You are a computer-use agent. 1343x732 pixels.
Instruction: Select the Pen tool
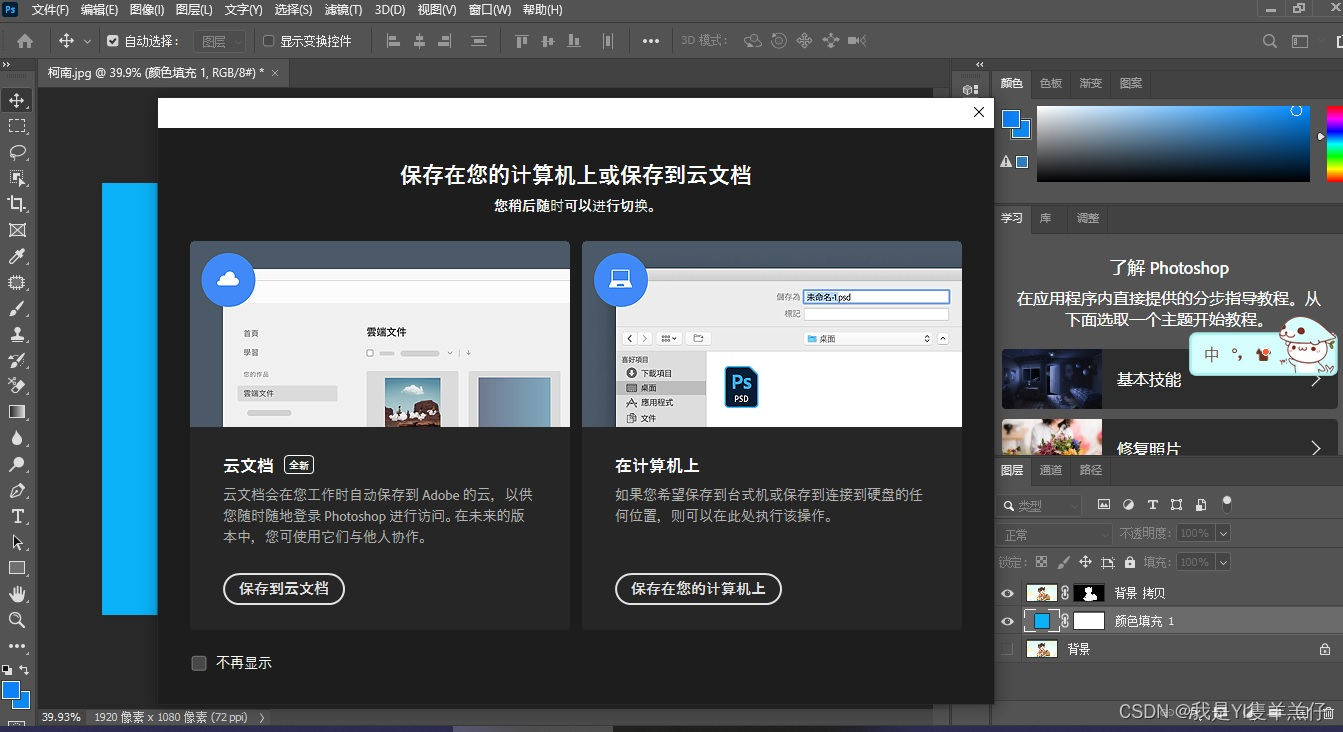pos(17,490)
